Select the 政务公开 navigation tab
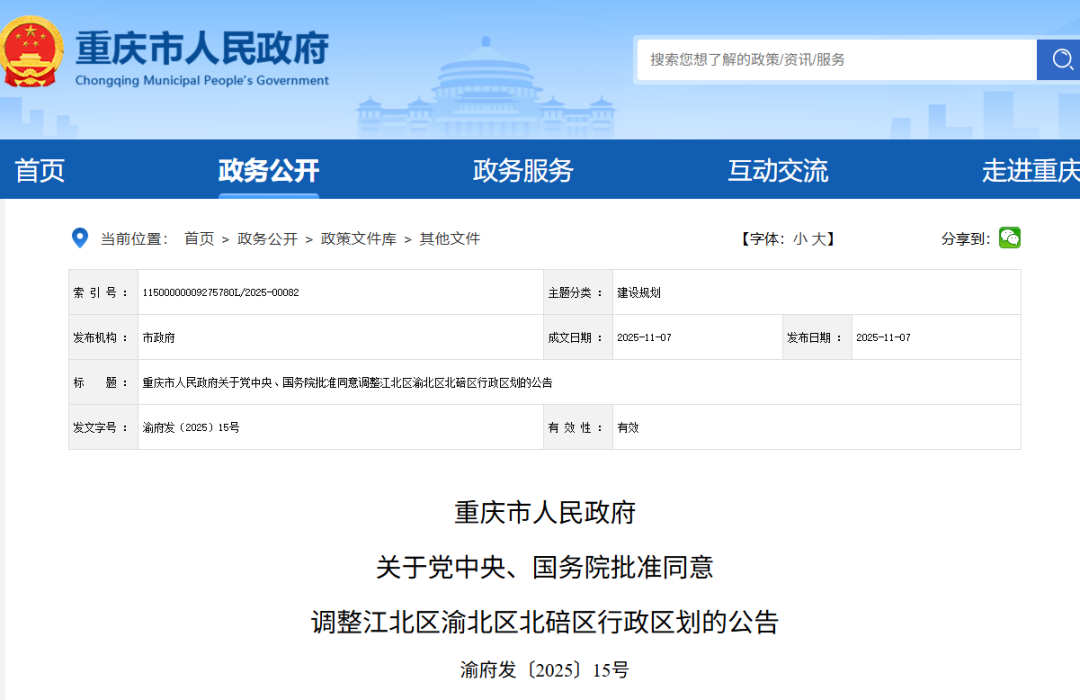This screenshot has height=700, width=1080. pyautogui.click(x=268, y=171)
